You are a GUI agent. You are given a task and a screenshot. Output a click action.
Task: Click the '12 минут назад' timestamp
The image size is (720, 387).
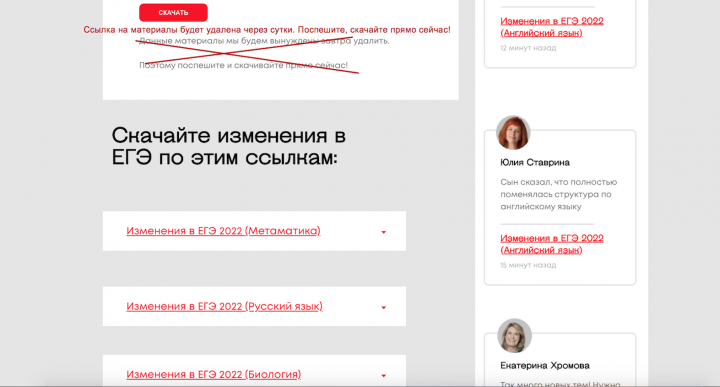[528, 48]
